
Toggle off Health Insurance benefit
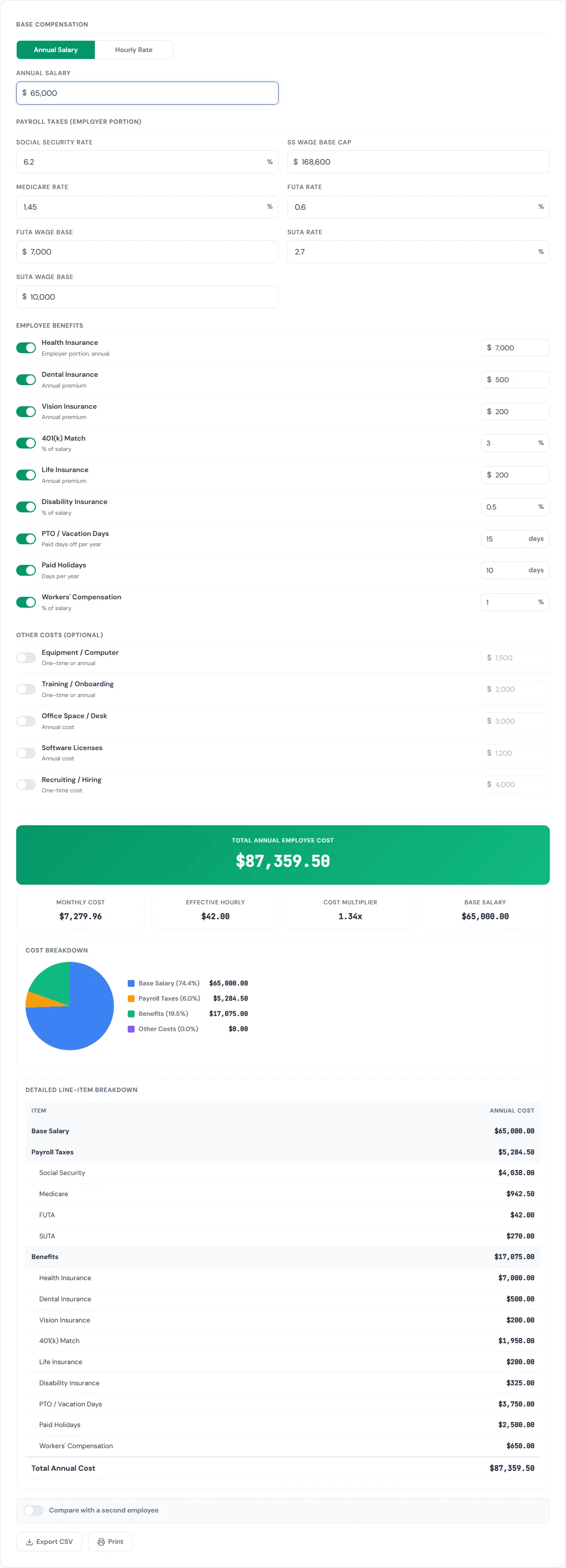coord(26,348)
